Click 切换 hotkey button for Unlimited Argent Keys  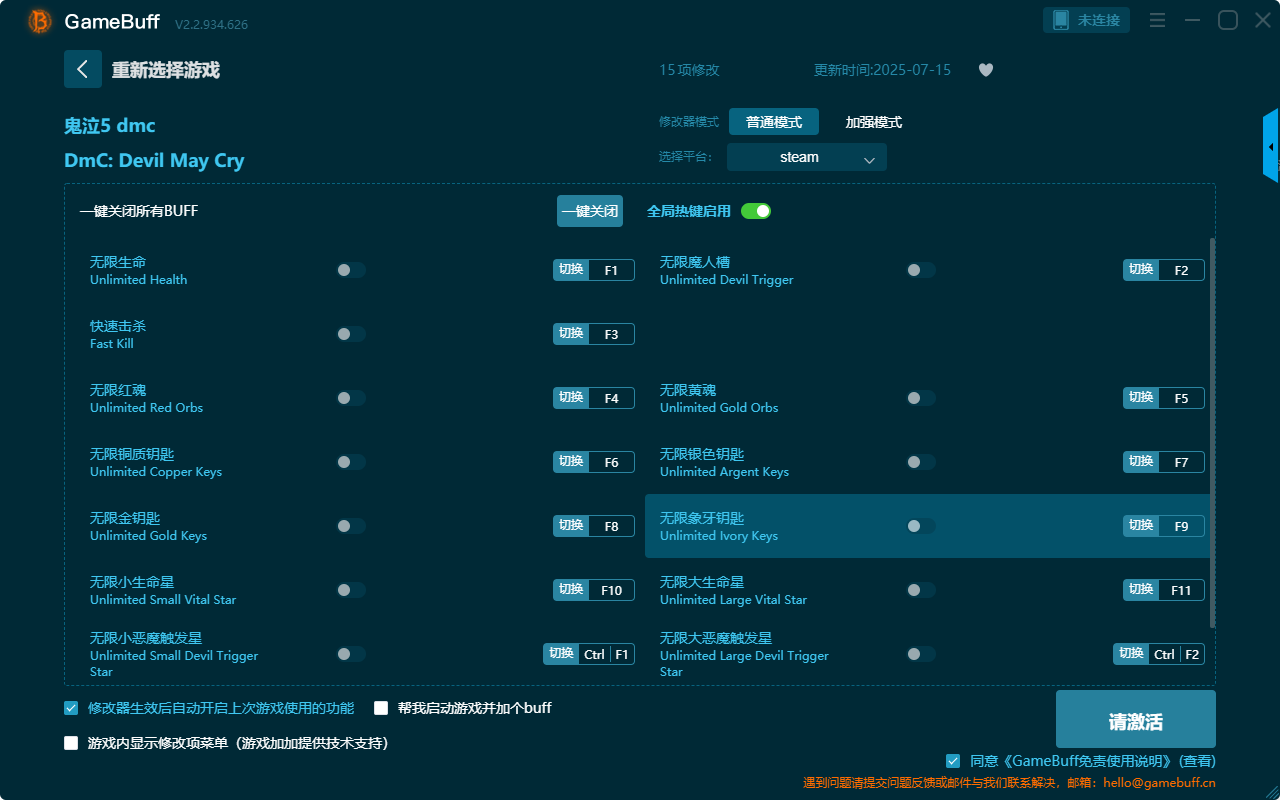point(1141,462)
